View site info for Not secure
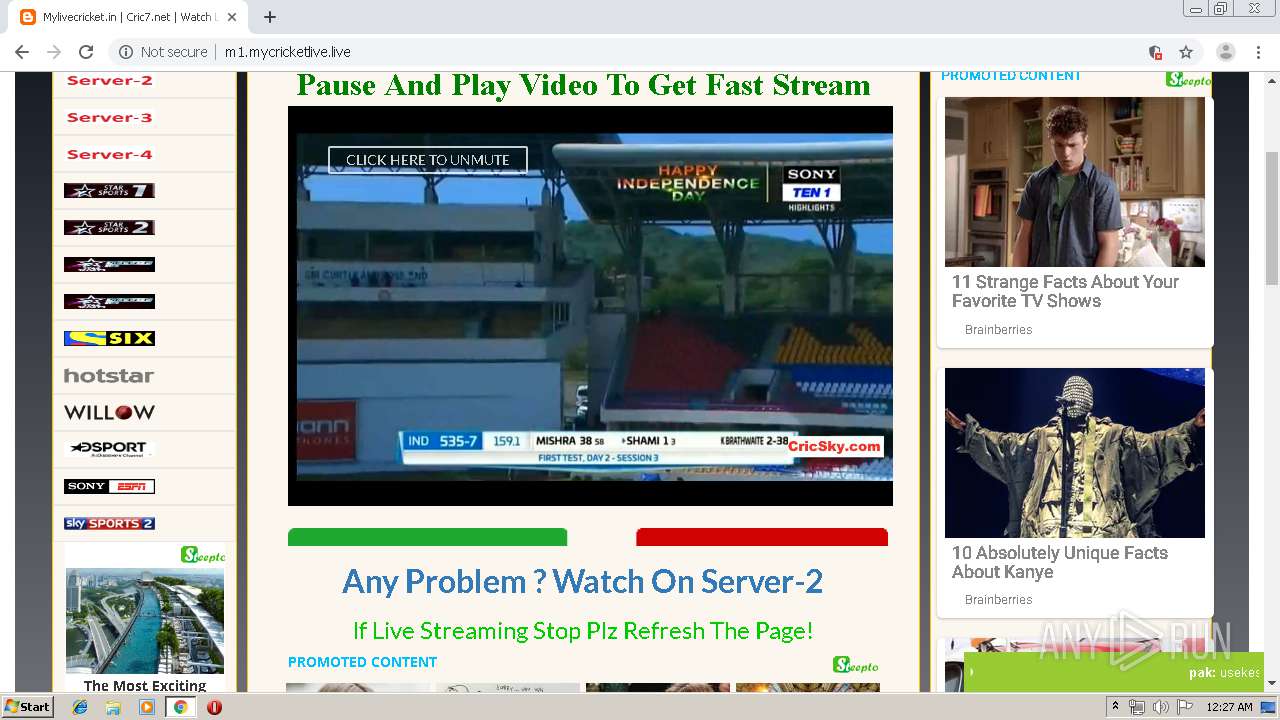Viewport: 1280px width, 720px height. 163,52
